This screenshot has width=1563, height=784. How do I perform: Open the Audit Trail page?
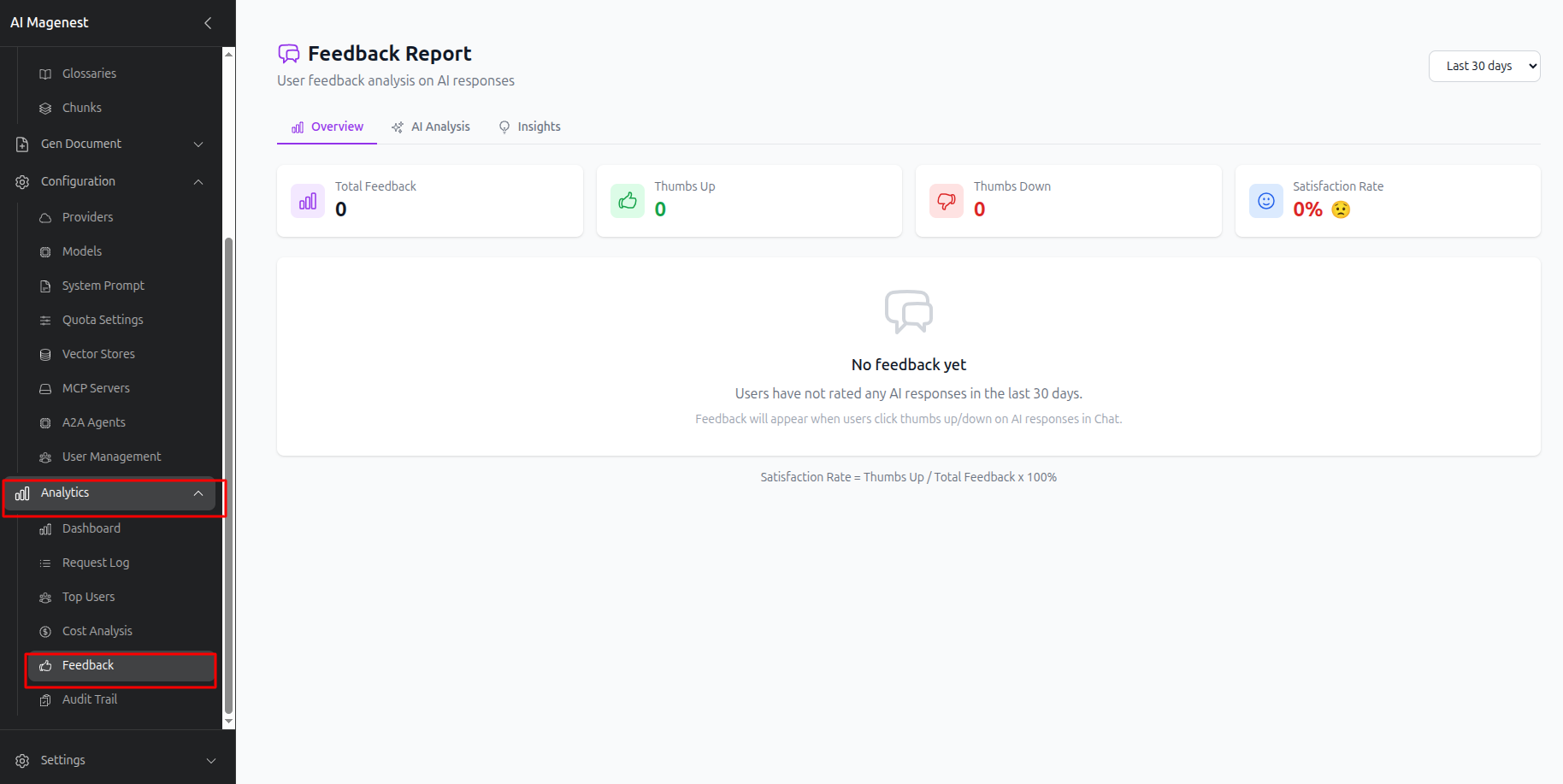(x=121, y=699)
